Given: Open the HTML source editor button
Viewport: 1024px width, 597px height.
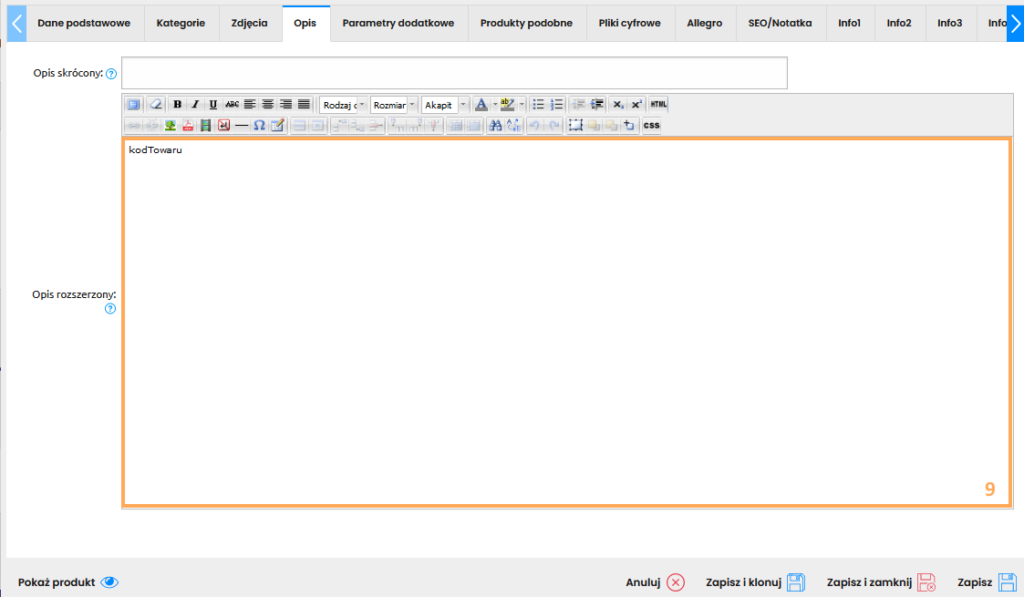Looking at the screenshot, I should (x=658, y=104).
